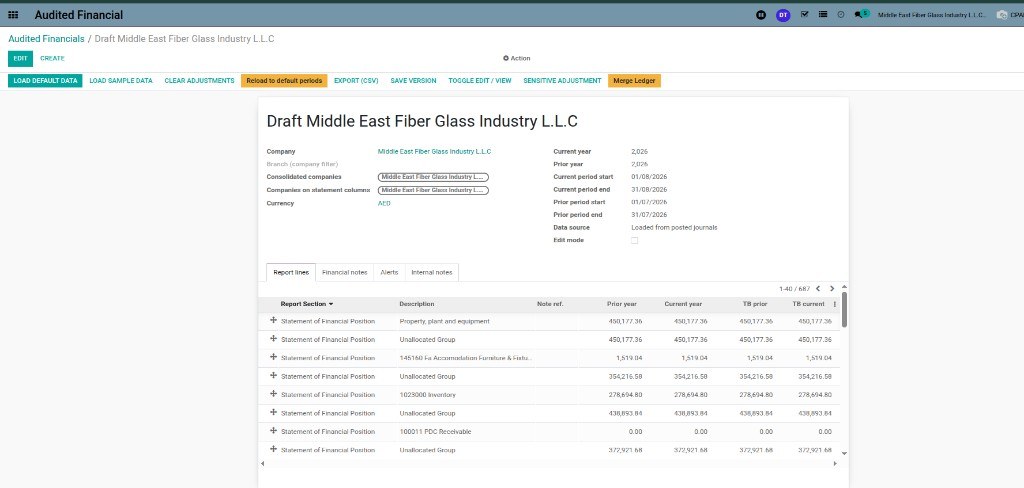
Task: Sort by Report Section column header
Action: pyautogui.click(x=307, y=304)
